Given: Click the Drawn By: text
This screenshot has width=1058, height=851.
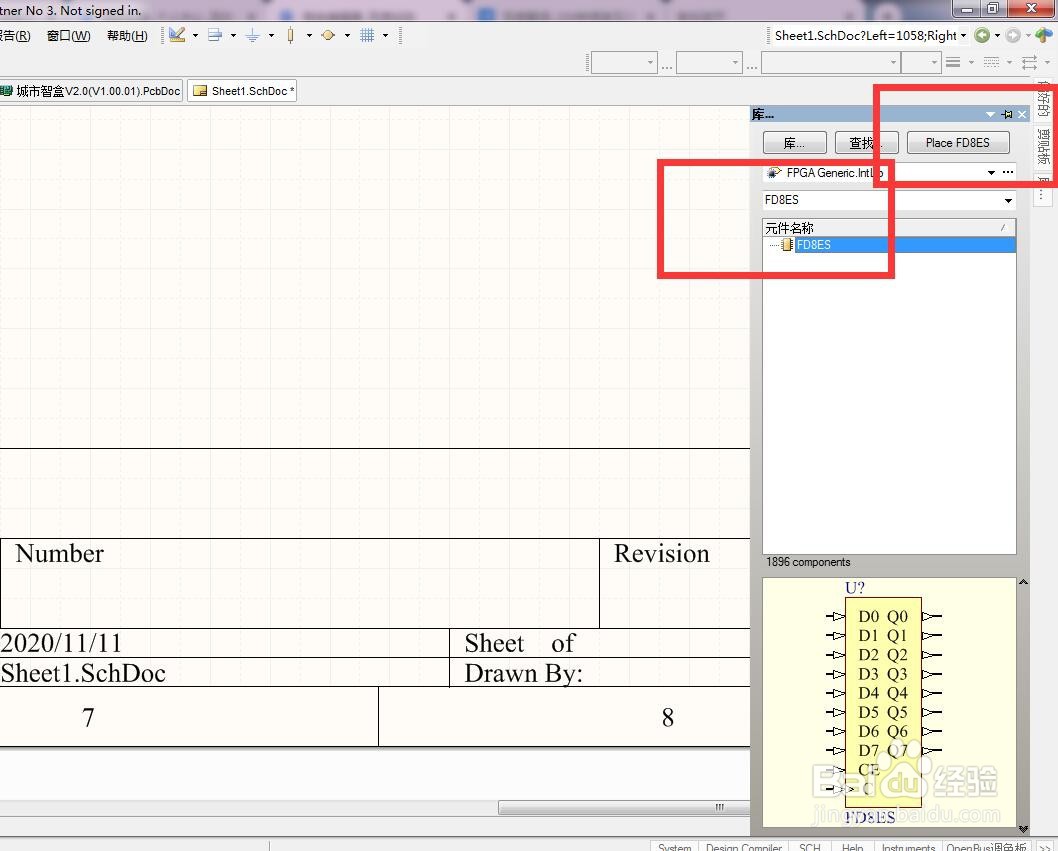Looking at the screenshot, I should pyautogui.click(x=524, y=674).
